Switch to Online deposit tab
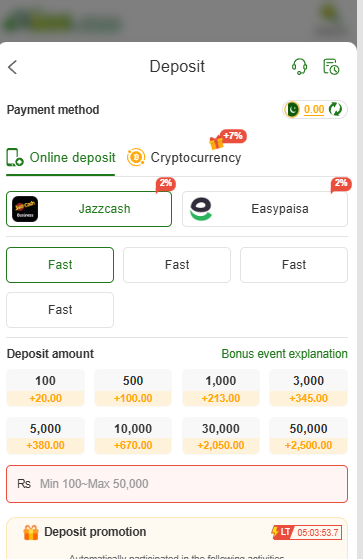 pos(61,158)
